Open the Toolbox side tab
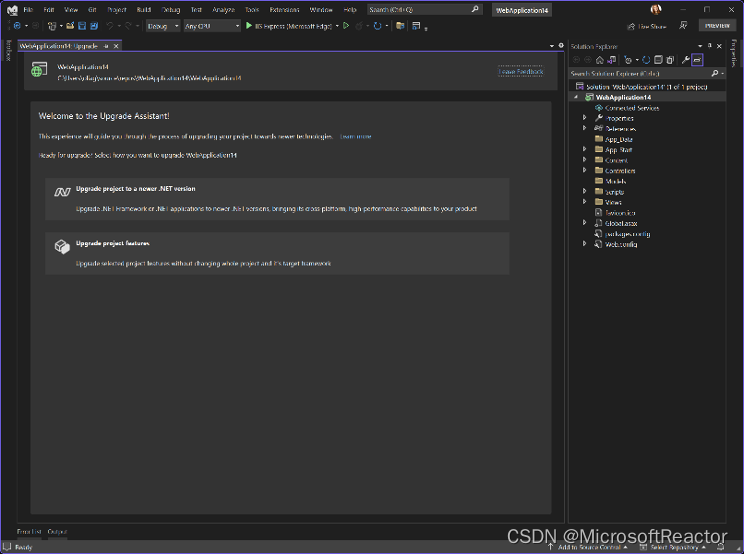This screenshot has height=554, width=744. point(8,50)
